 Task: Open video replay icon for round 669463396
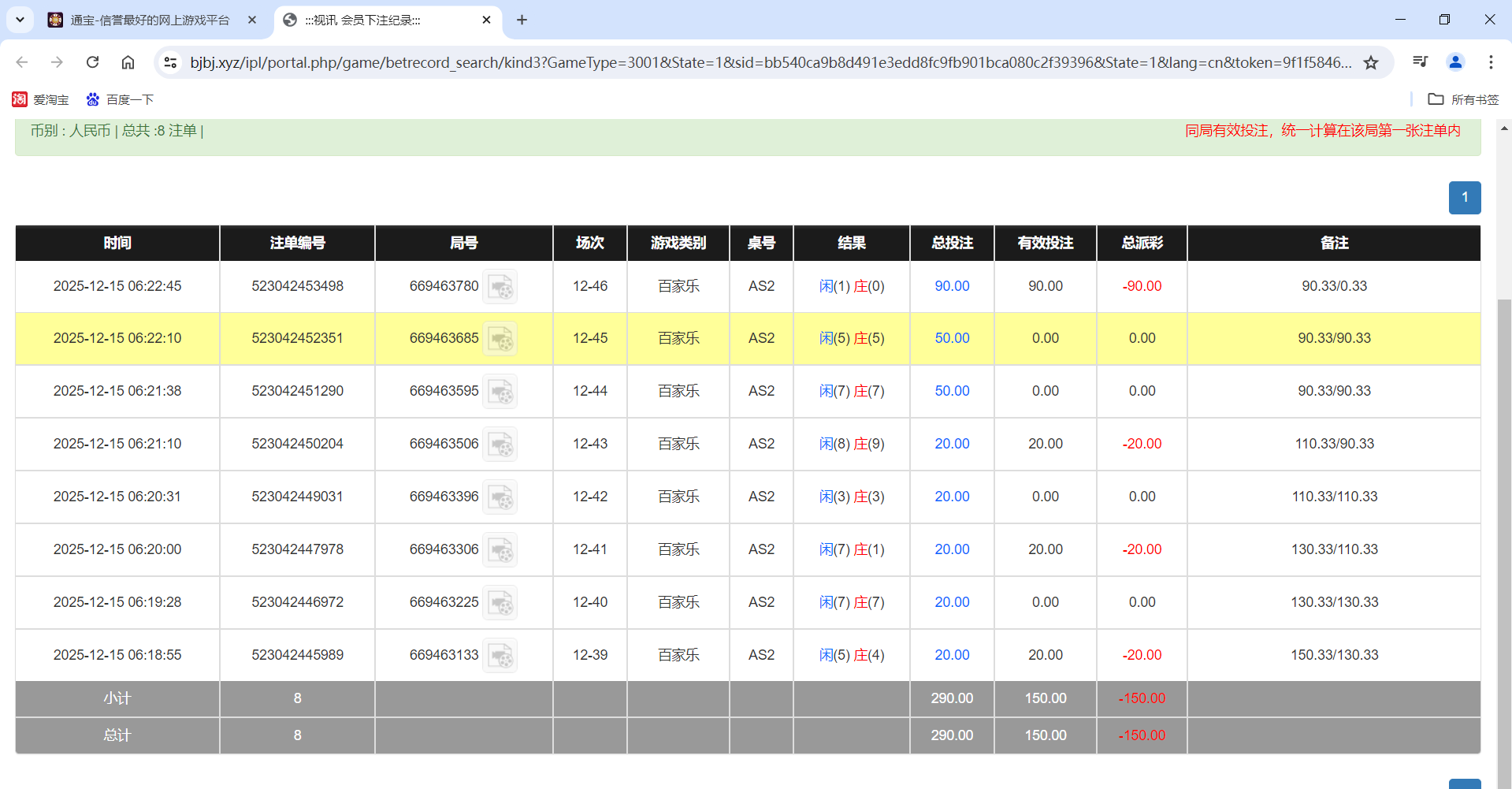coord(500,497)
